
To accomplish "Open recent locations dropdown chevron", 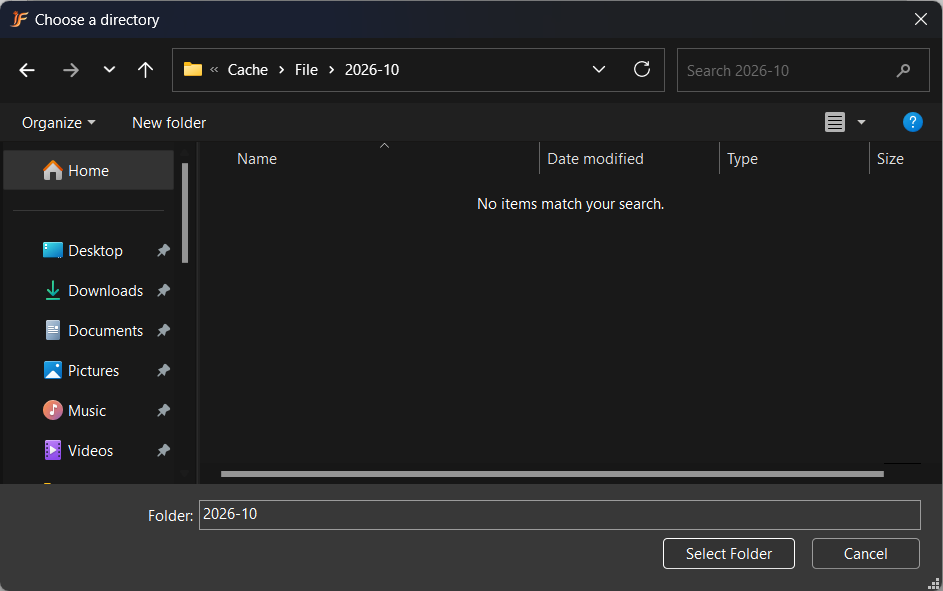I will point(109,70).
